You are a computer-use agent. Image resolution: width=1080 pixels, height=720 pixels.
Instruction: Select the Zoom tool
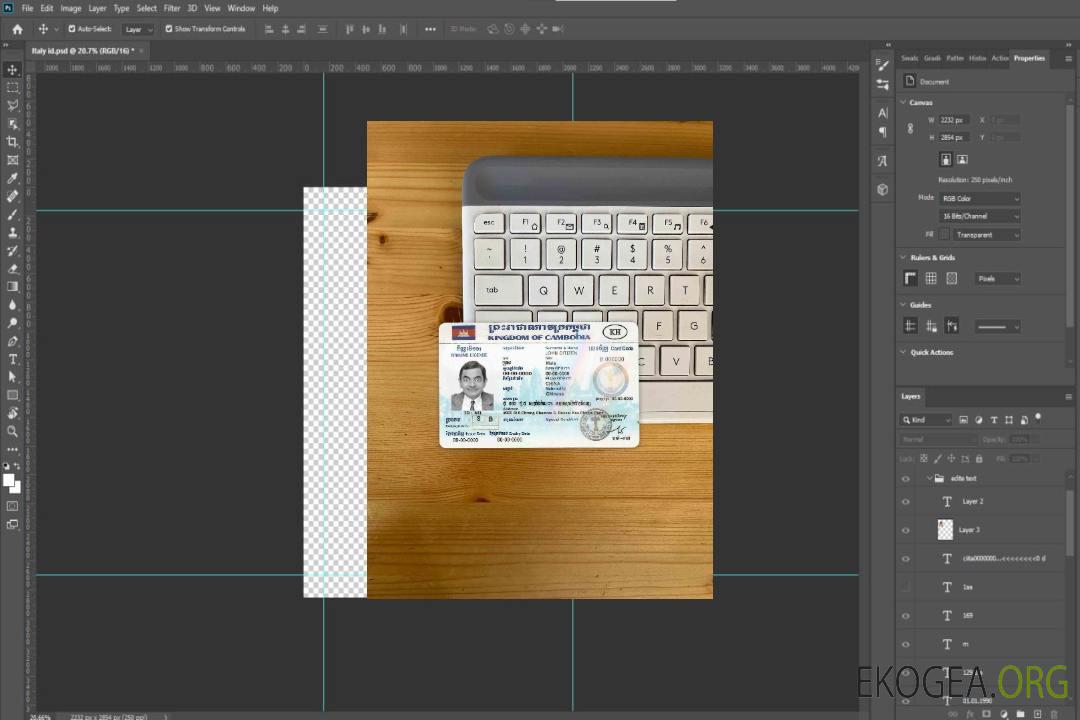pyautogui.click(x=13, y=431)
